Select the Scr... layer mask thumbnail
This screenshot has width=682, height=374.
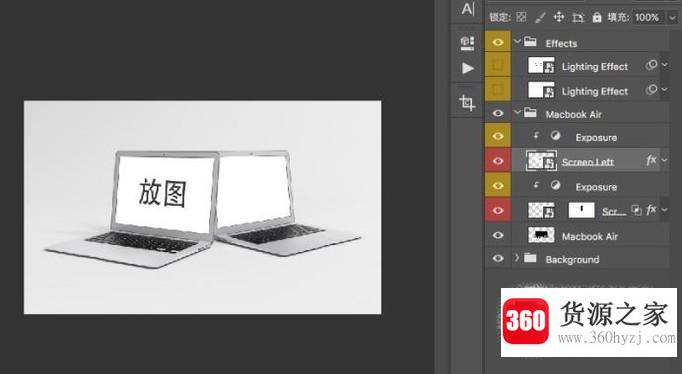(582, 210)
